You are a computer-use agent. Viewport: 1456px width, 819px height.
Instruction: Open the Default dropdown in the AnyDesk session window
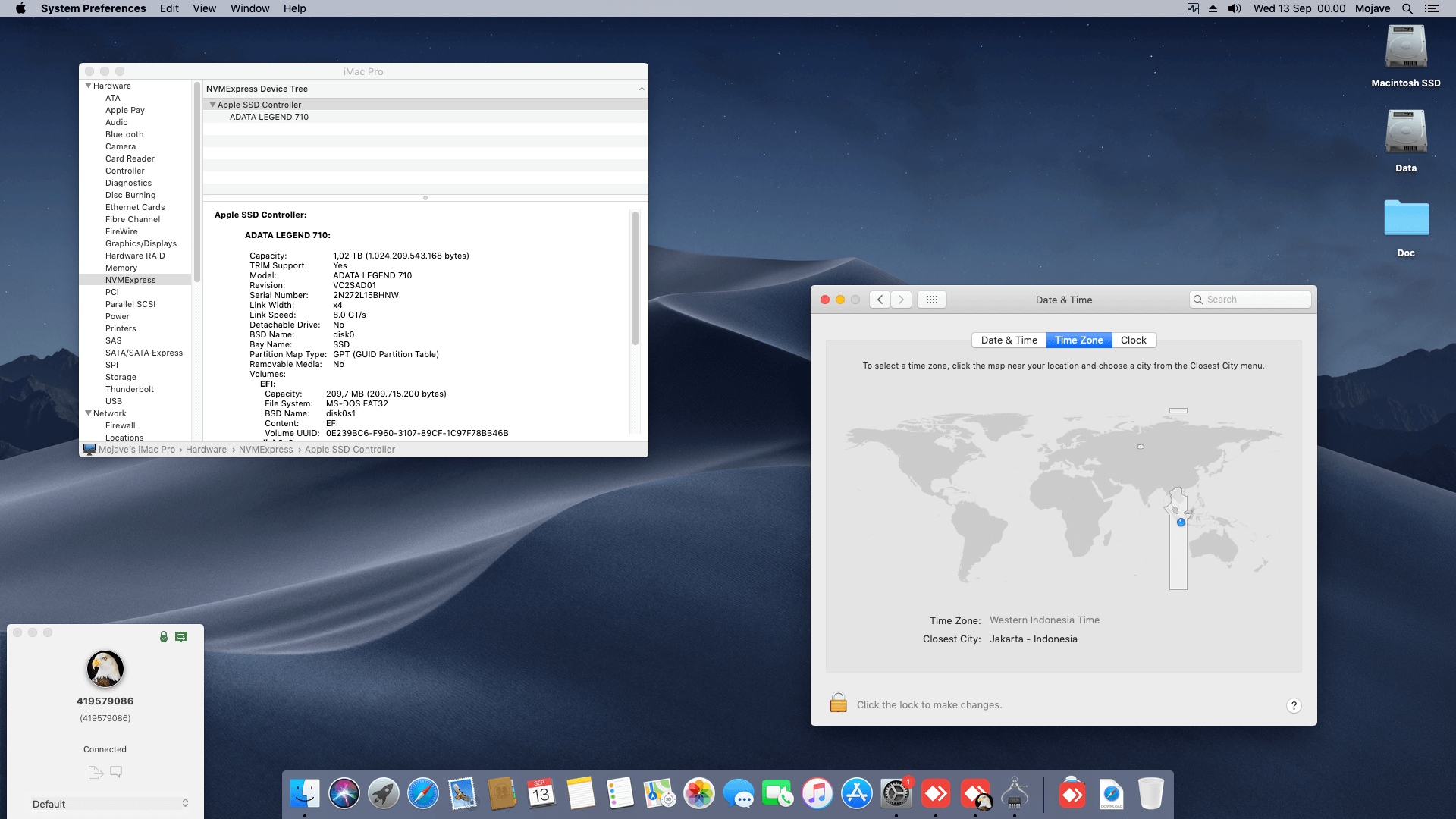tap(110, 803)
